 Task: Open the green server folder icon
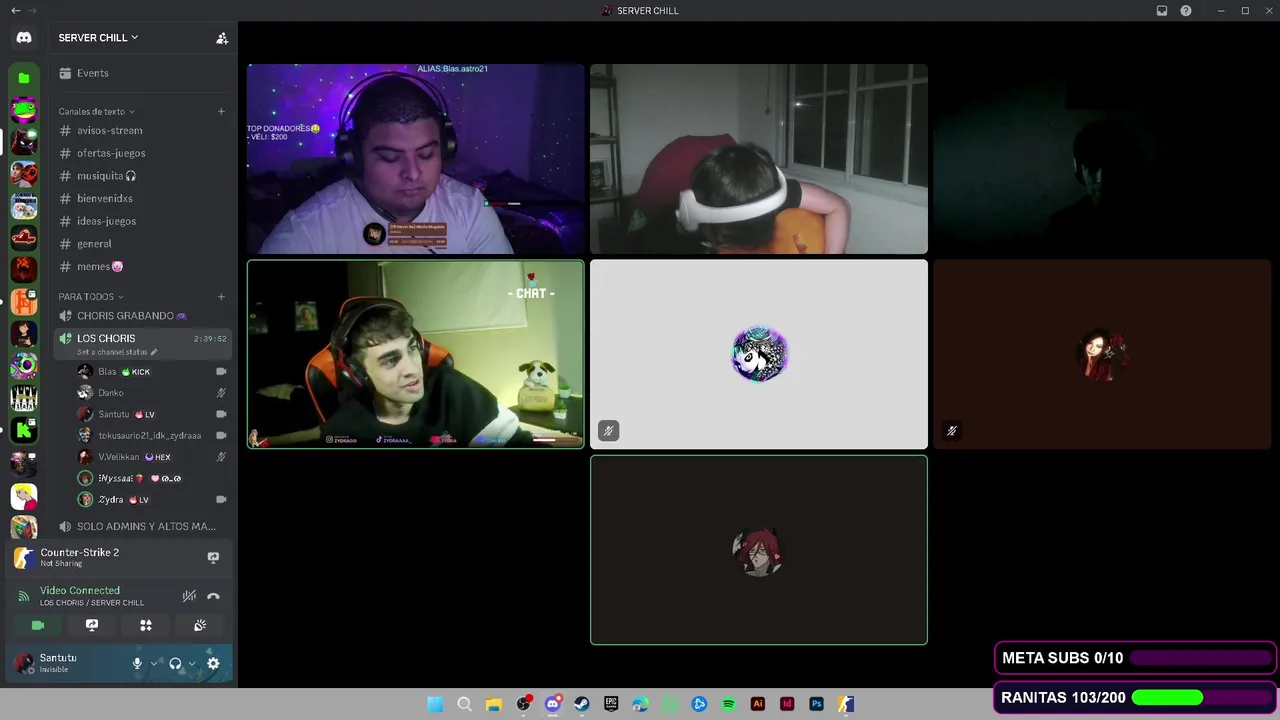tap(24, 78)
